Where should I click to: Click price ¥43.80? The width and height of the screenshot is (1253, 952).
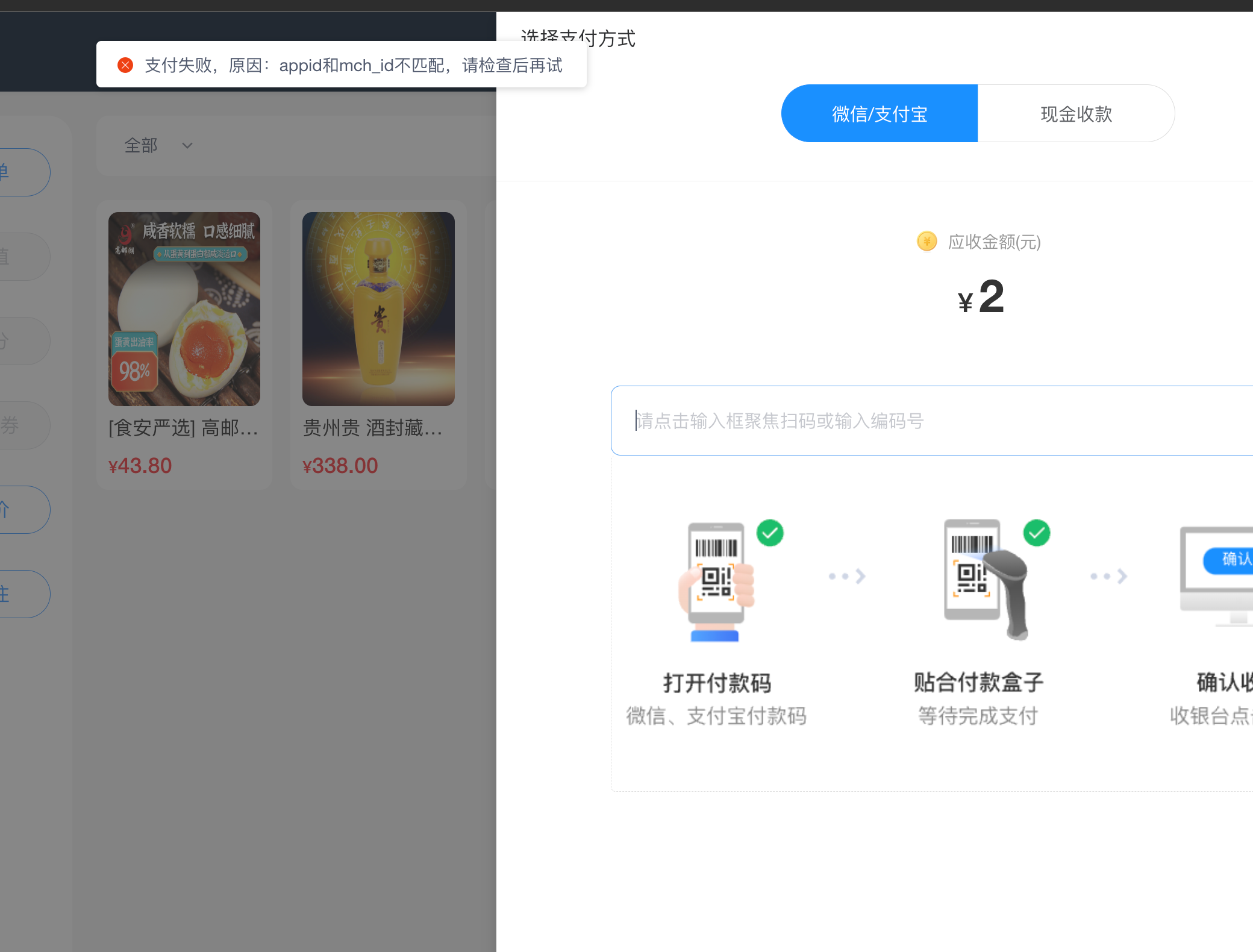(140, 466)
